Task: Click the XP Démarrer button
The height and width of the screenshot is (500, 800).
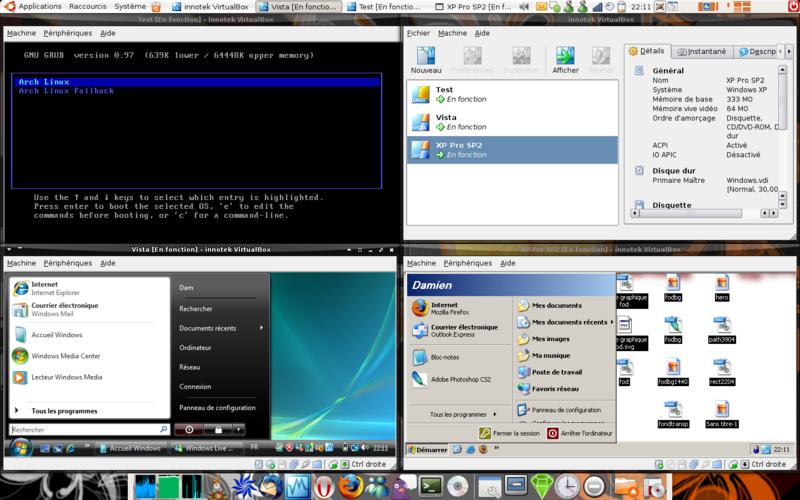Action: (x=427, y=450)
